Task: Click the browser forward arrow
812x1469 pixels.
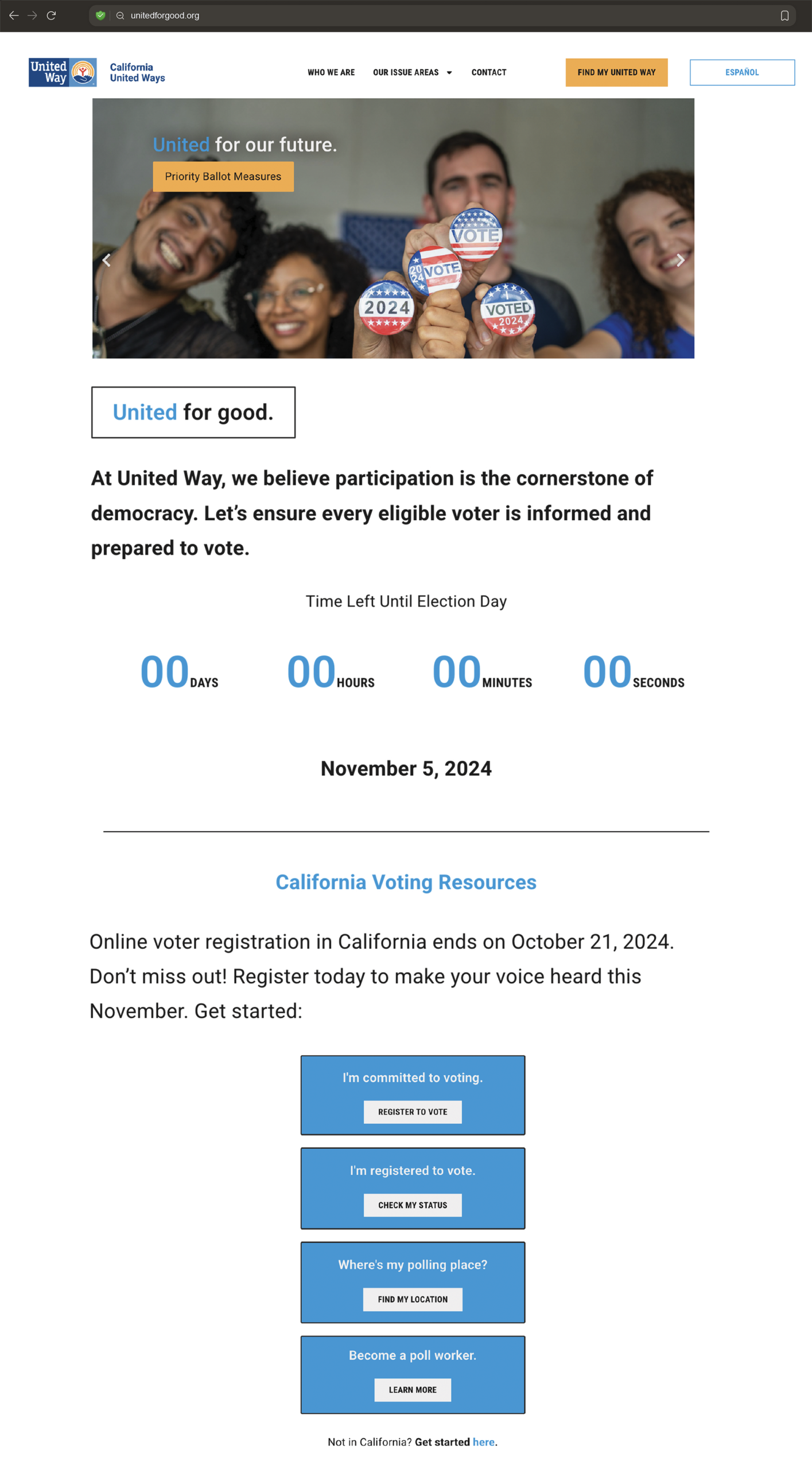Action: click(x=32, y=15)
